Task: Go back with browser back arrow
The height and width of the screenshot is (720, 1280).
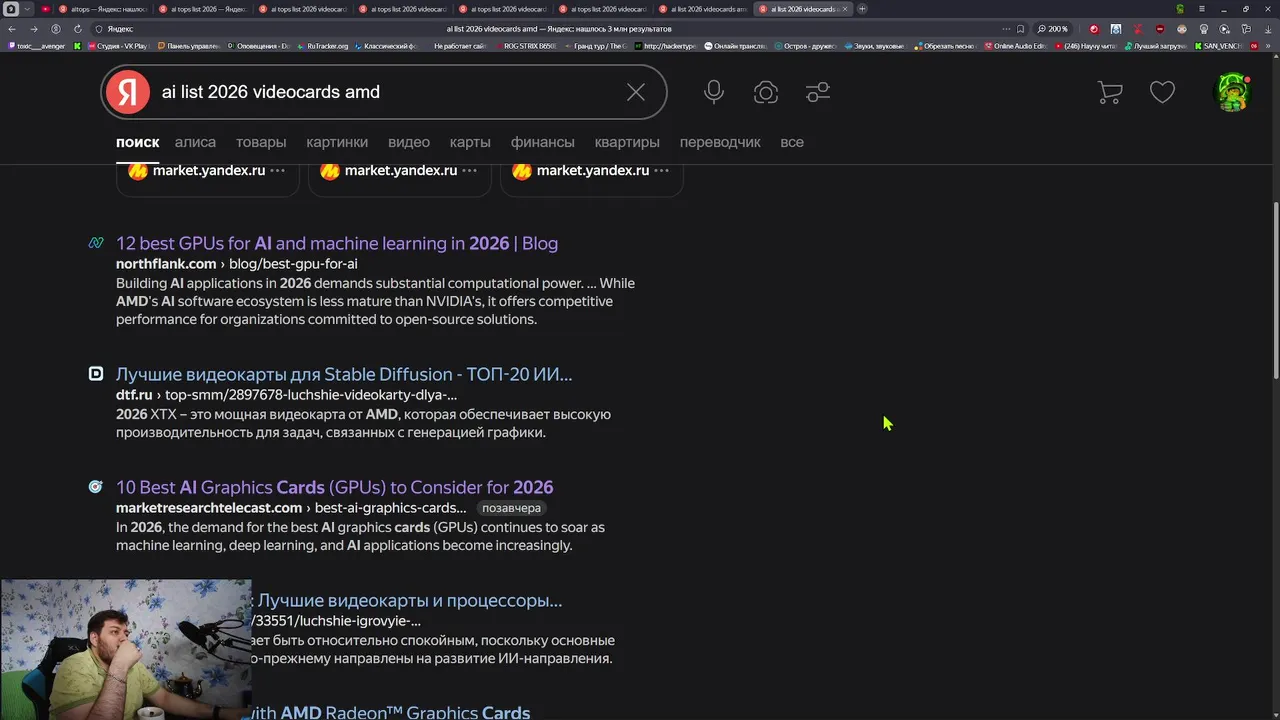Action: click(x=13, y=29)
